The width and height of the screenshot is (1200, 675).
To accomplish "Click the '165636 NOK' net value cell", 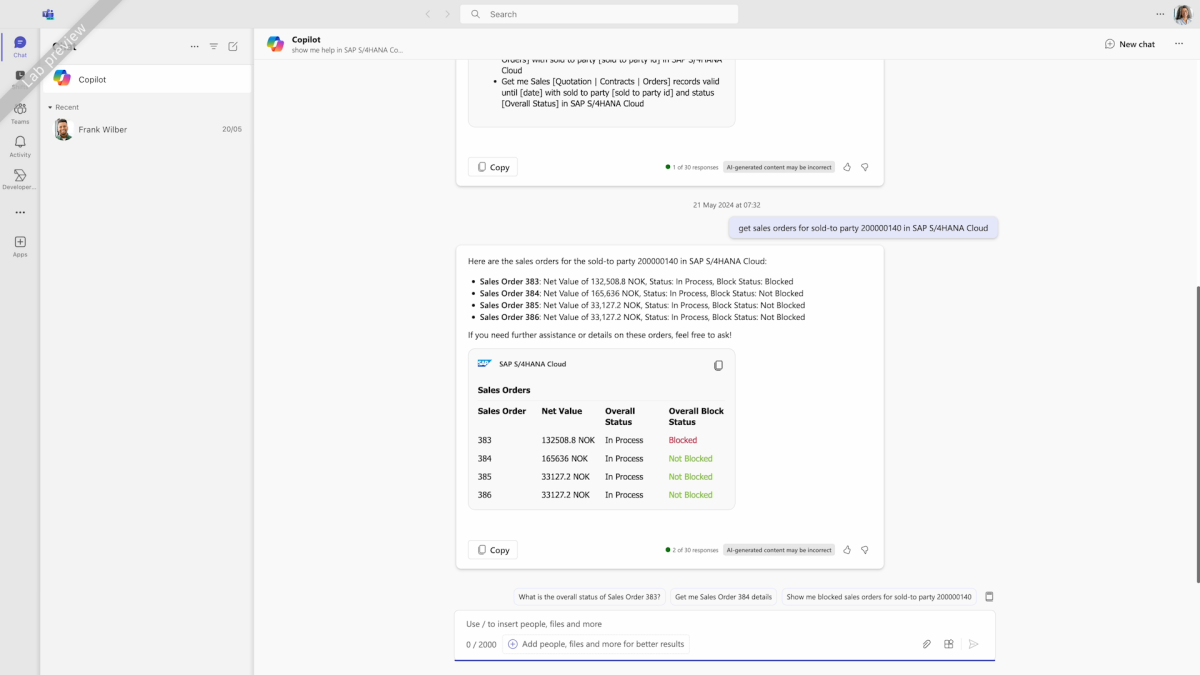I will [565, 459].
